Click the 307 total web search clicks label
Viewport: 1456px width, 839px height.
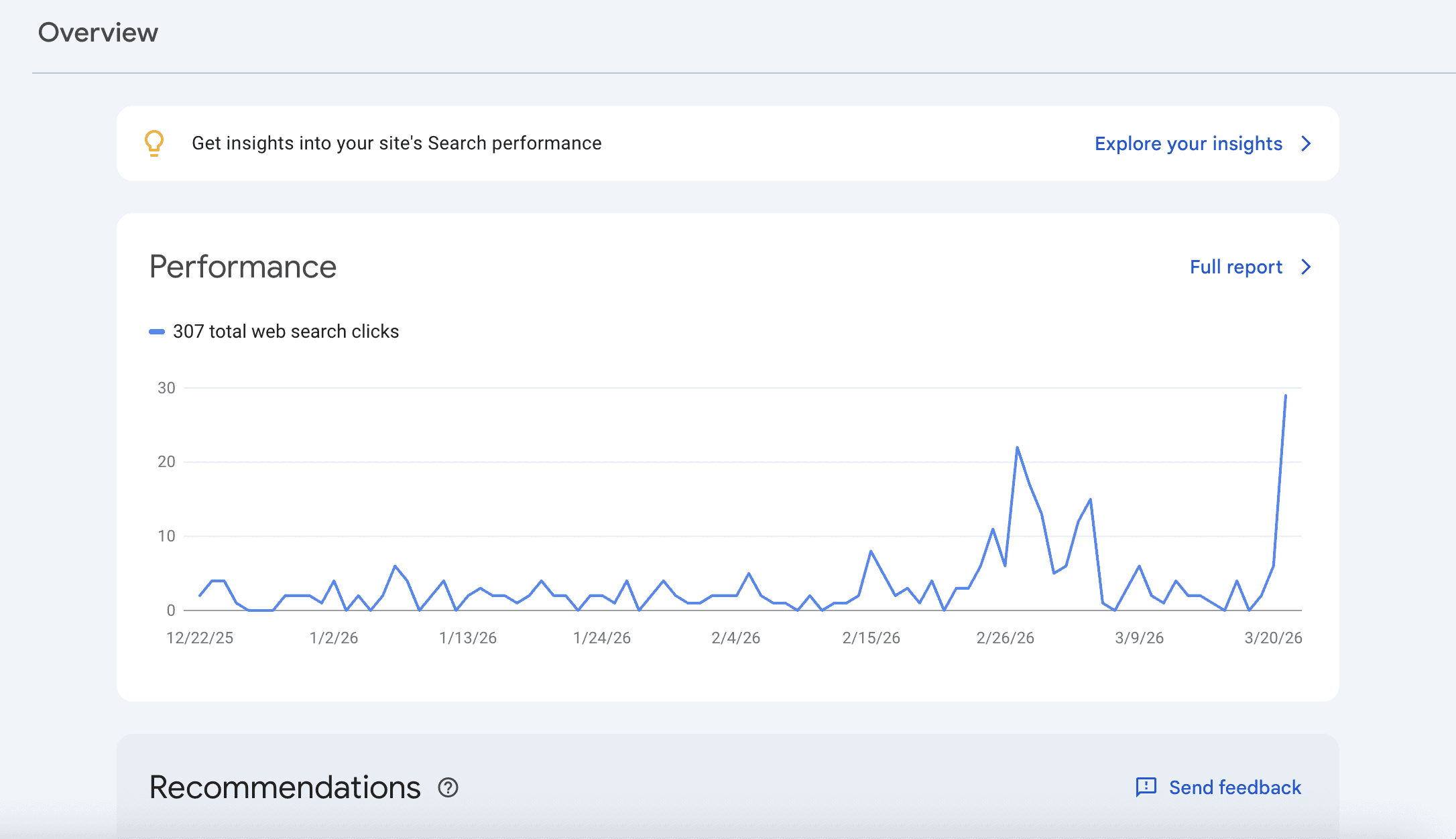tap(286, 332)
